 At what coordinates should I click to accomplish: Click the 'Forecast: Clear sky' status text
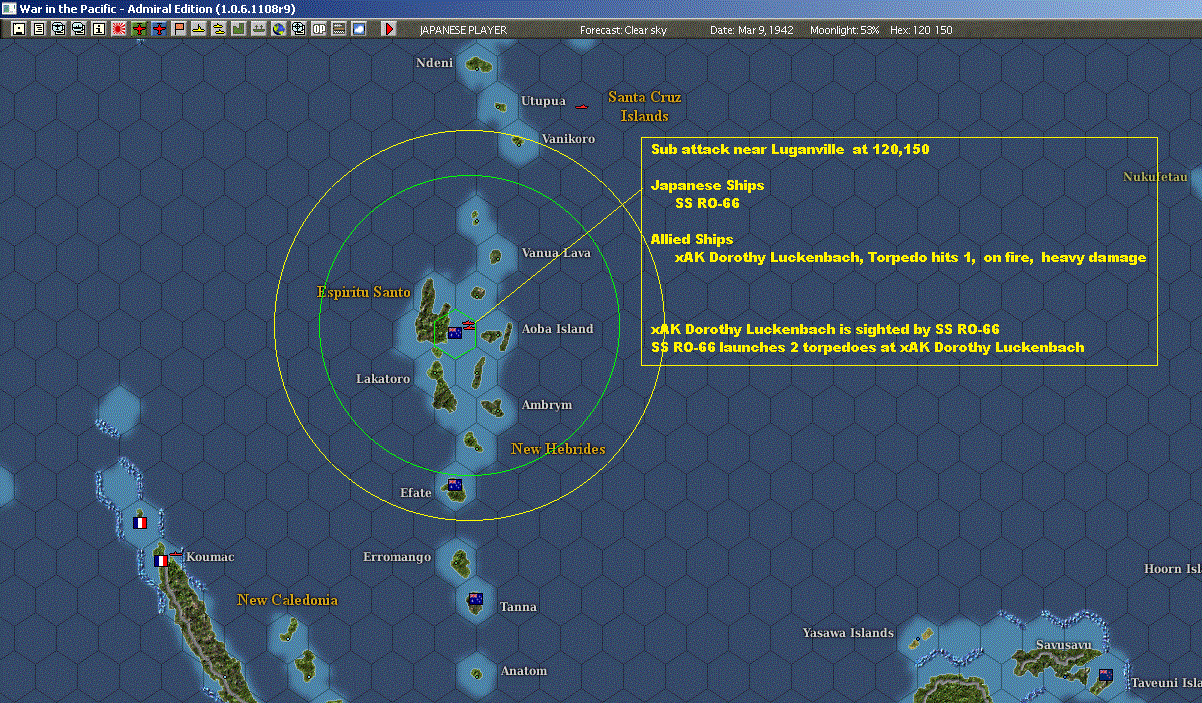pos(623,30)
